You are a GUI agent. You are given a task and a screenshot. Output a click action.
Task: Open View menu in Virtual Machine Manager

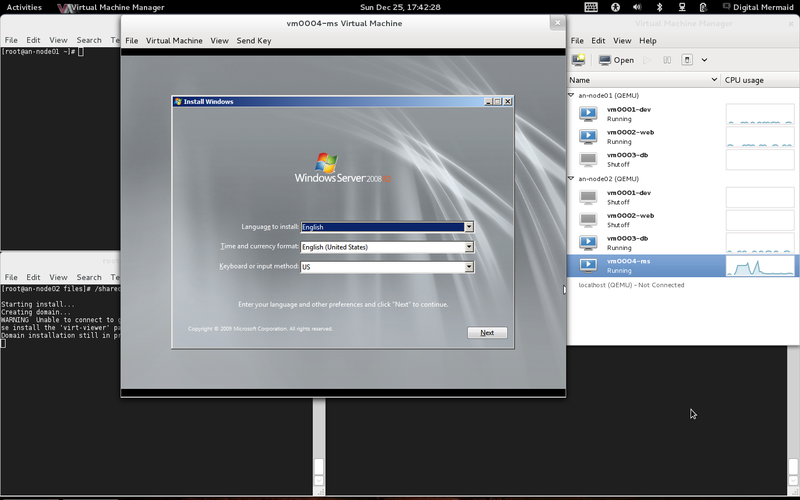pyautogui.click(x=622, y=41)
